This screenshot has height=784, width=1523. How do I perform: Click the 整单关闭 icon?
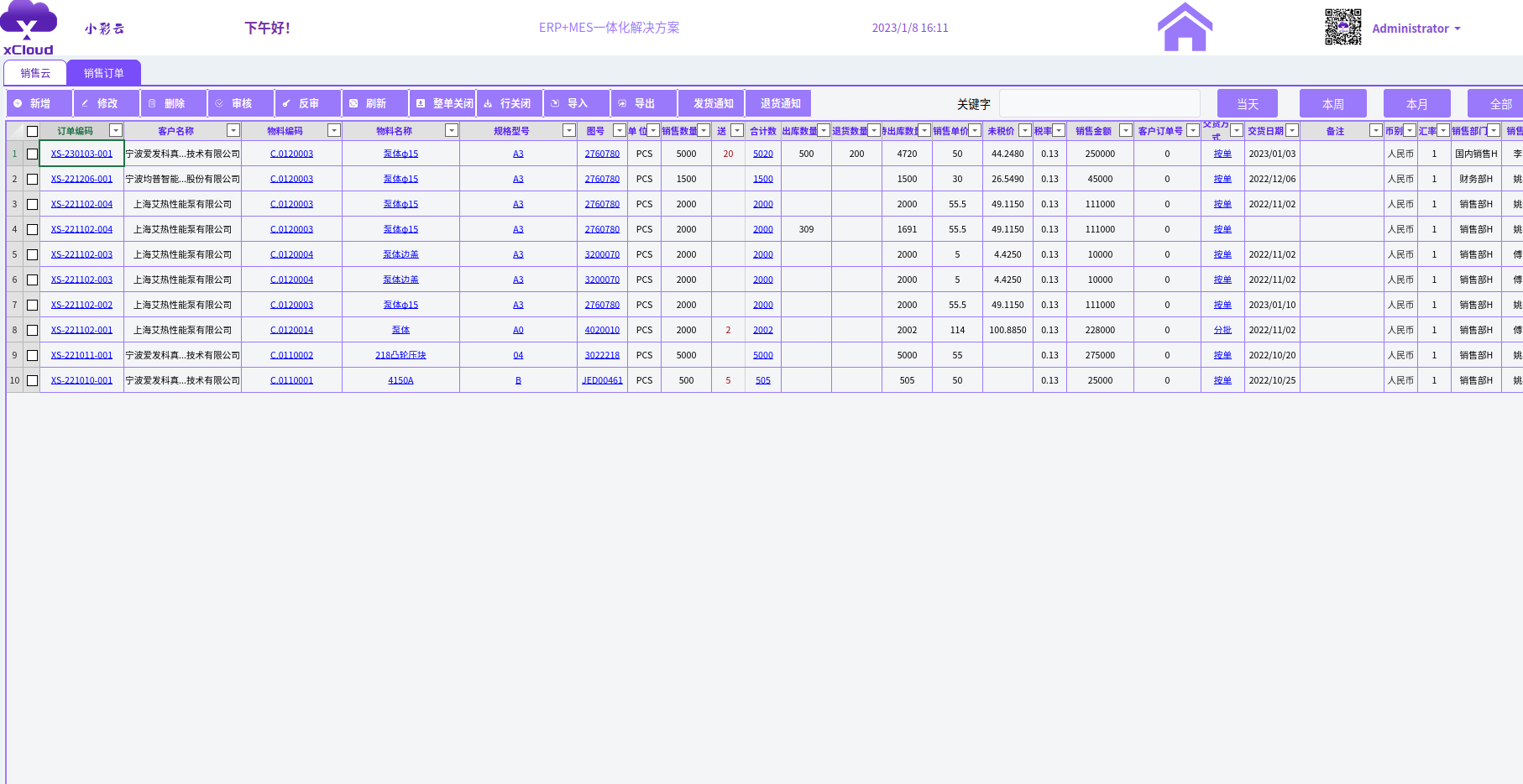(421, 103)
